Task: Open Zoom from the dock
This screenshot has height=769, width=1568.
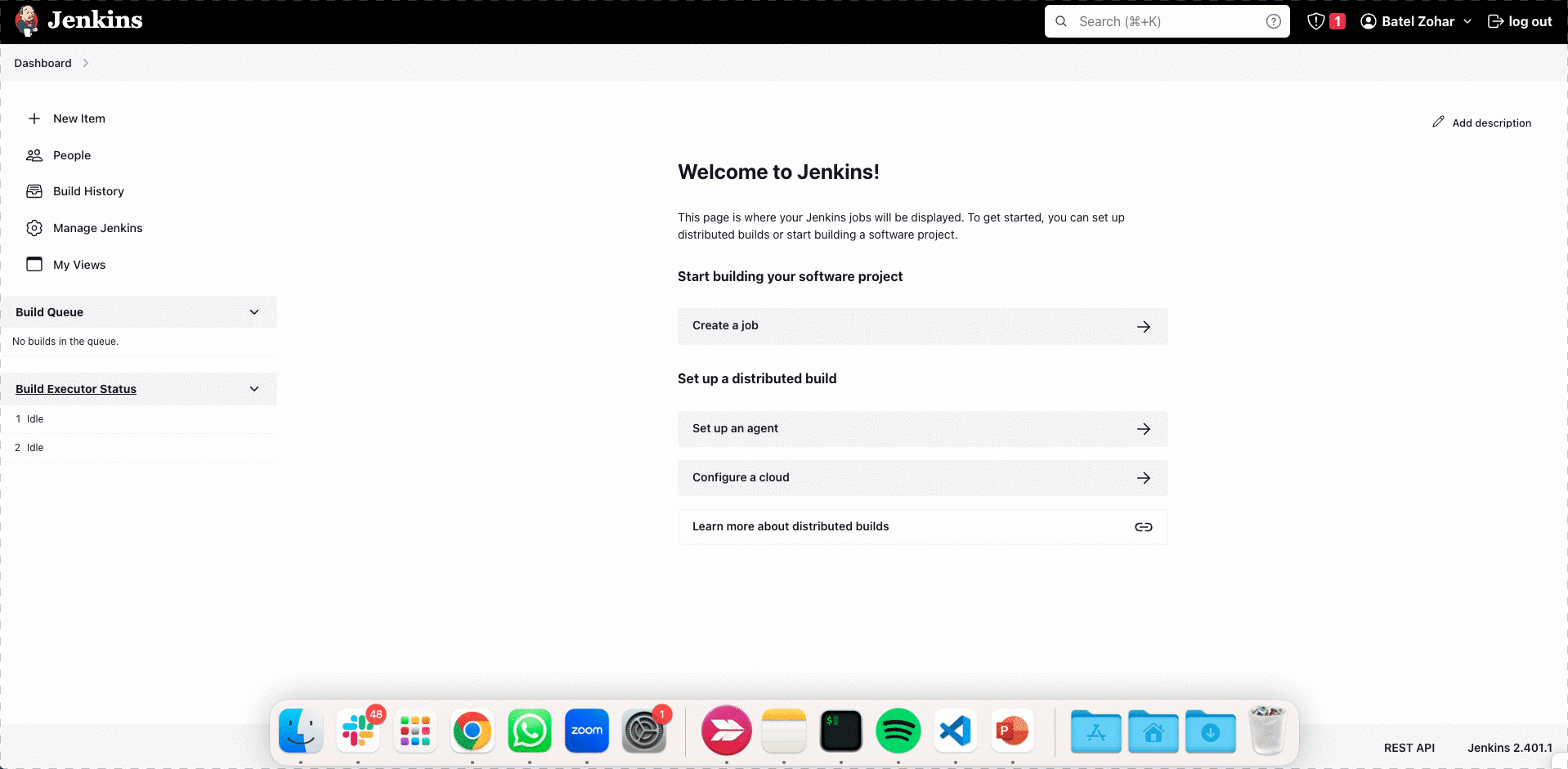Action: [587, 731]
